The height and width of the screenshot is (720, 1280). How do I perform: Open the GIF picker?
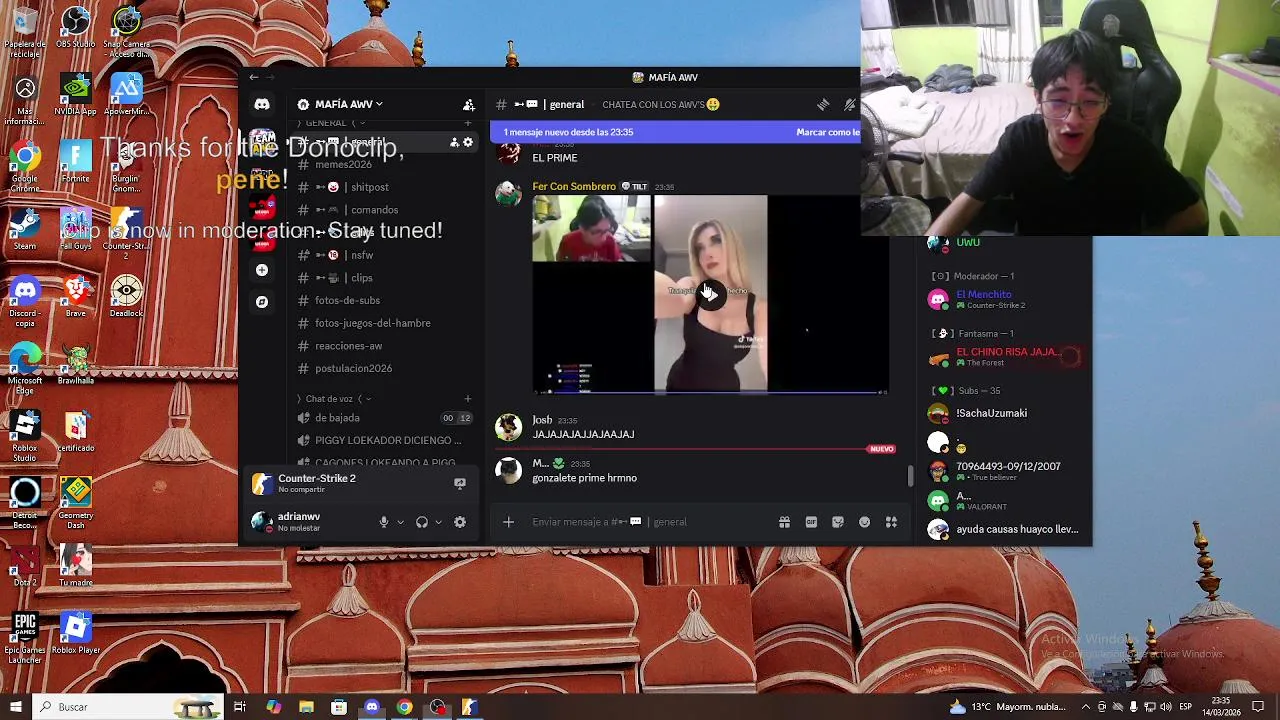point(811,522)
